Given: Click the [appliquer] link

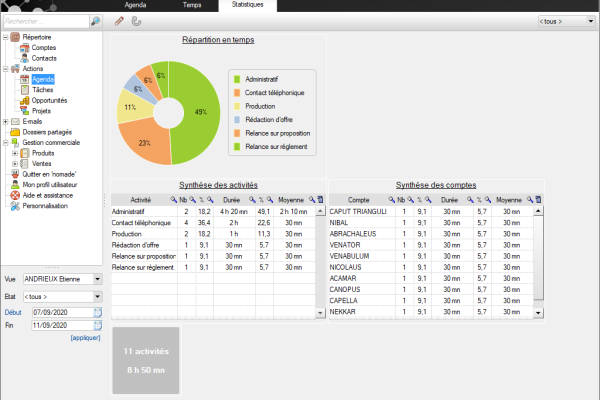Looking at the screenshot, I should pos(85,338).
